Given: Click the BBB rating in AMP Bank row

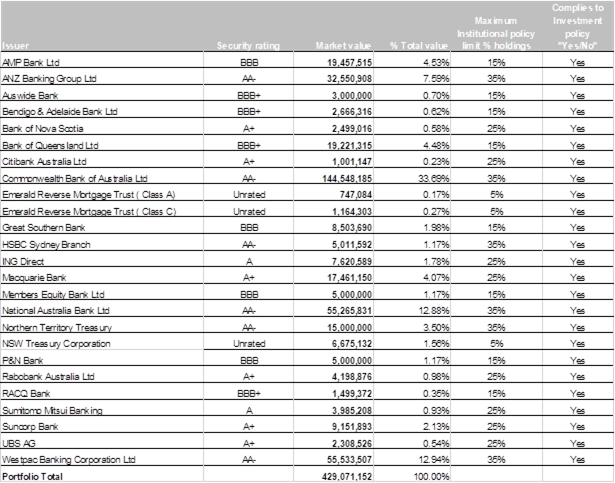Looking at the screenshot, I should point(249,62).
